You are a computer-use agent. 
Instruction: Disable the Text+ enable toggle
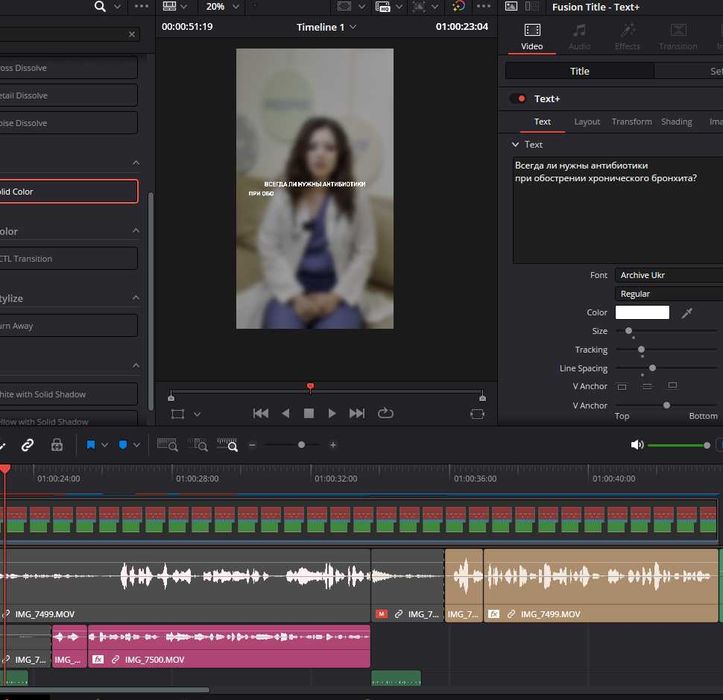518,99
